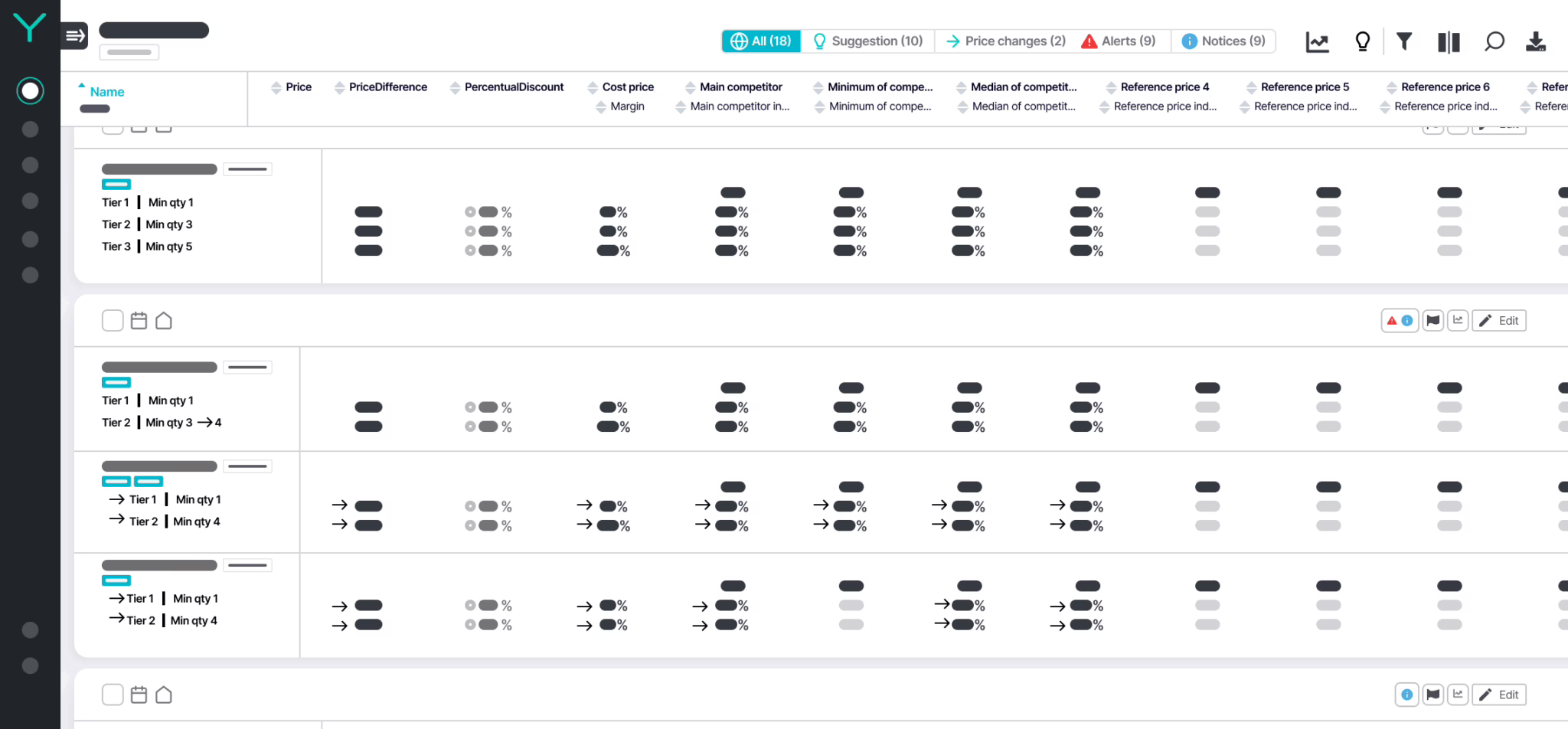Open search using the magnifier icon

coord(1493,41)
